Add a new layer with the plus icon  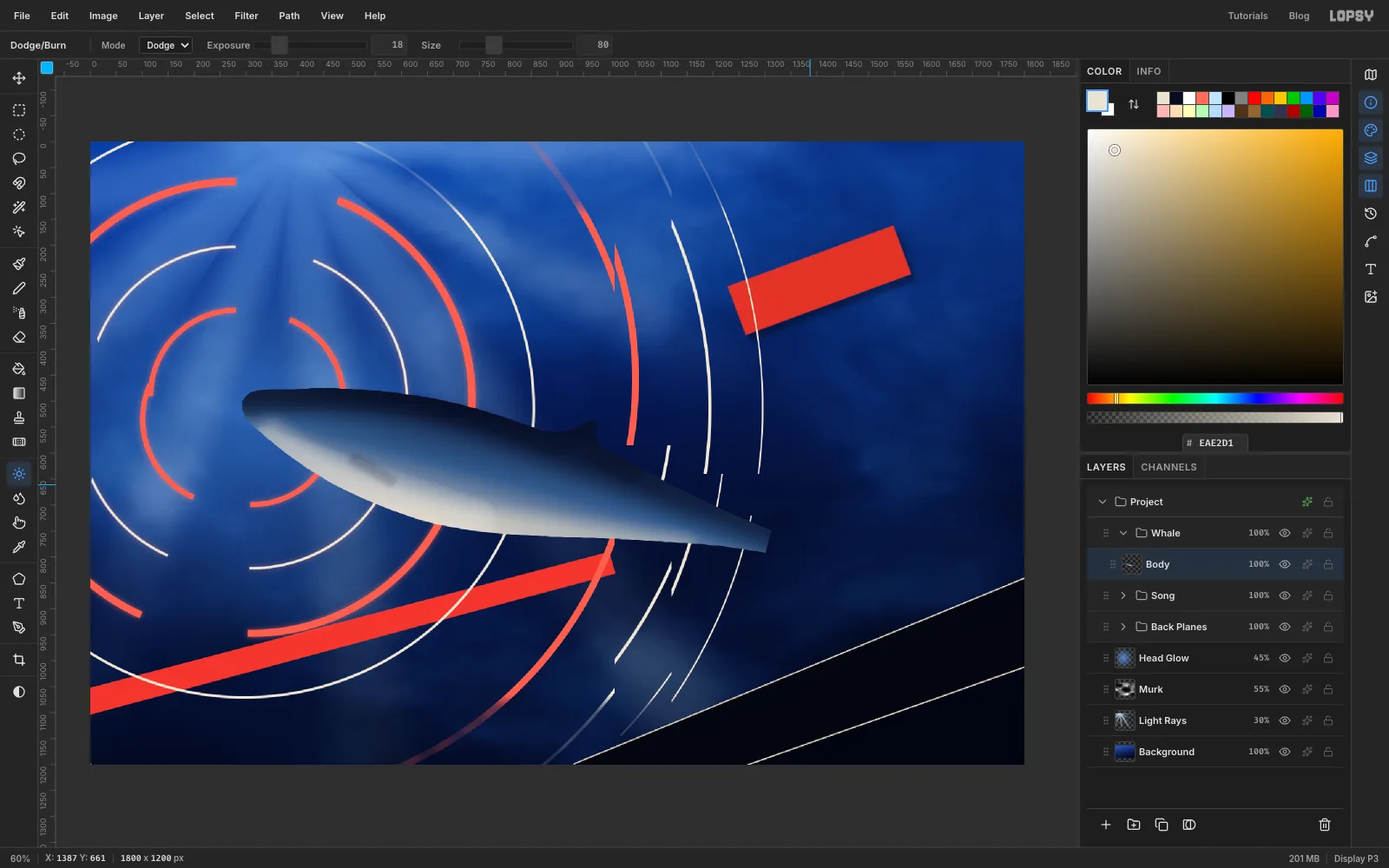coord(1106,825)
